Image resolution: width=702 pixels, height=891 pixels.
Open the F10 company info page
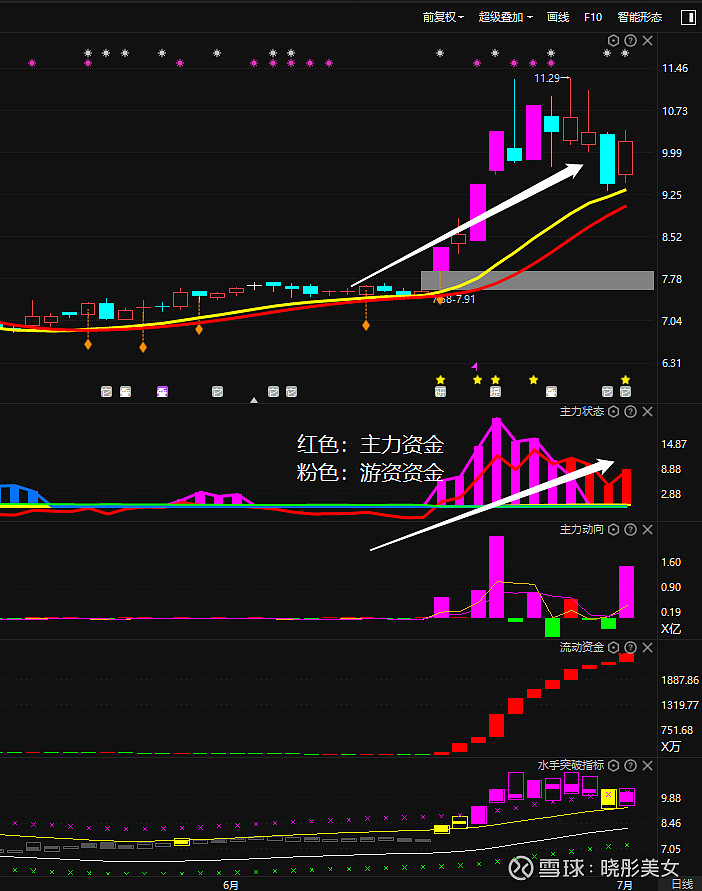[593, 17]
